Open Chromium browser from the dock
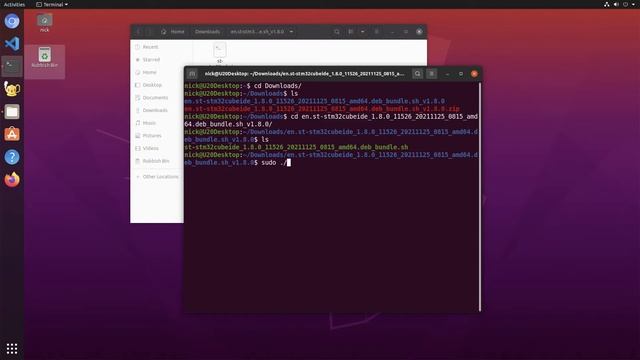Screen dimensions: 640x360 click(x=12, y=21)
